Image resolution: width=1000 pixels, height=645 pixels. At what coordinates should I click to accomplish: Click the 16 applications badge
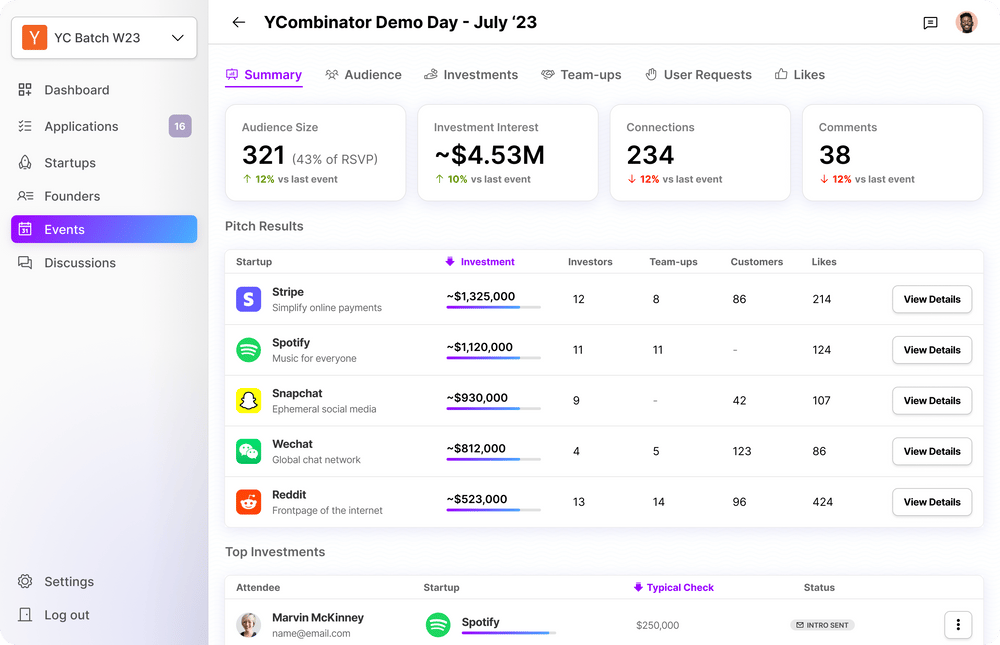coord(180,126)
